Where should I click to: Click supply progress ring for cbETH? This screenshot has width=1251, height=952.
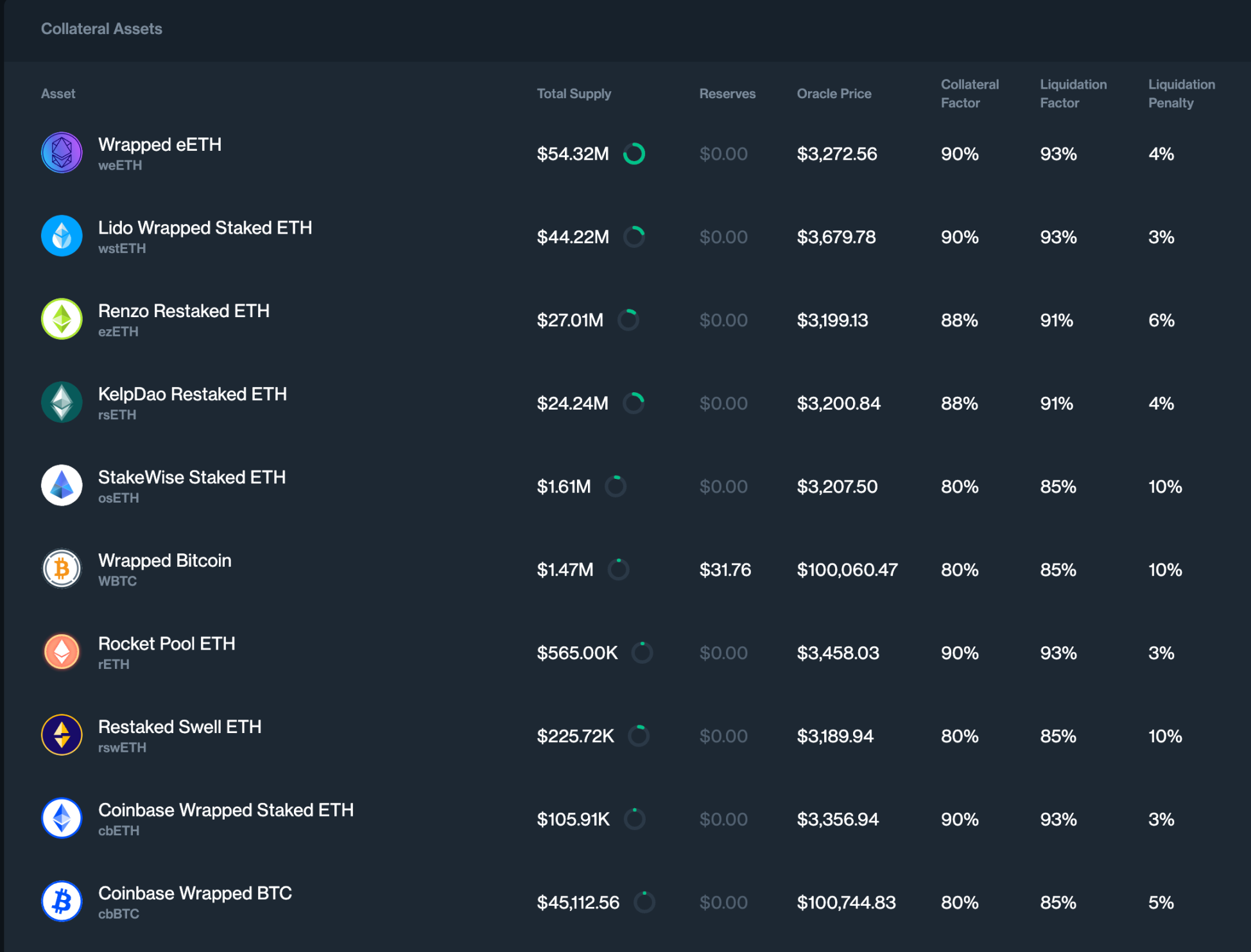635,819
